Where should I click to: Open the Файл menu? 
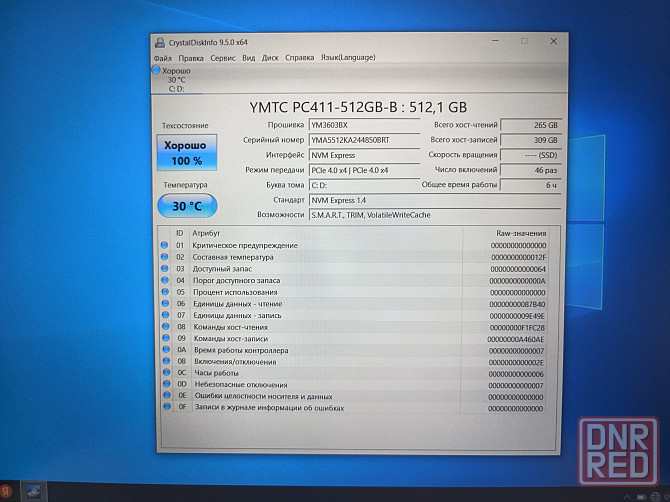162,58
